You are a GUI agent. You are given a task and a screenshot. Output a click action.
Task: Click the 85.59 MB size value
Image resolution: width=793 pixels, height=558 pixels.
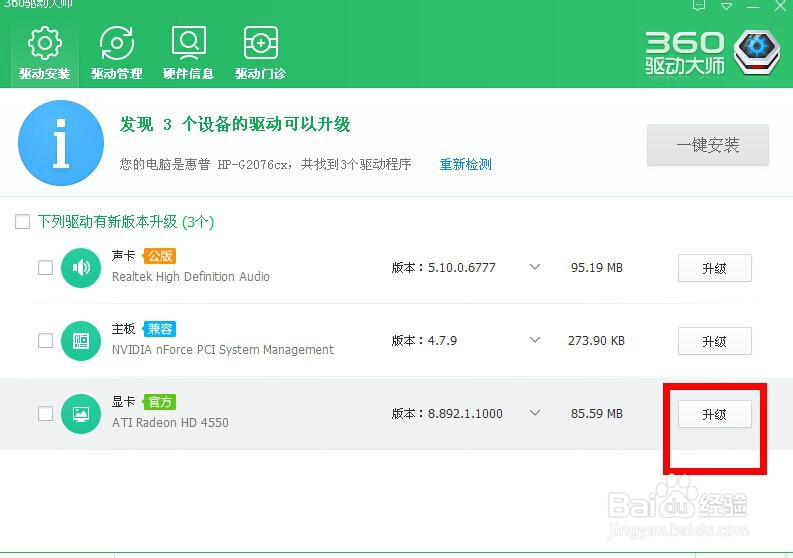click(597, 414)
